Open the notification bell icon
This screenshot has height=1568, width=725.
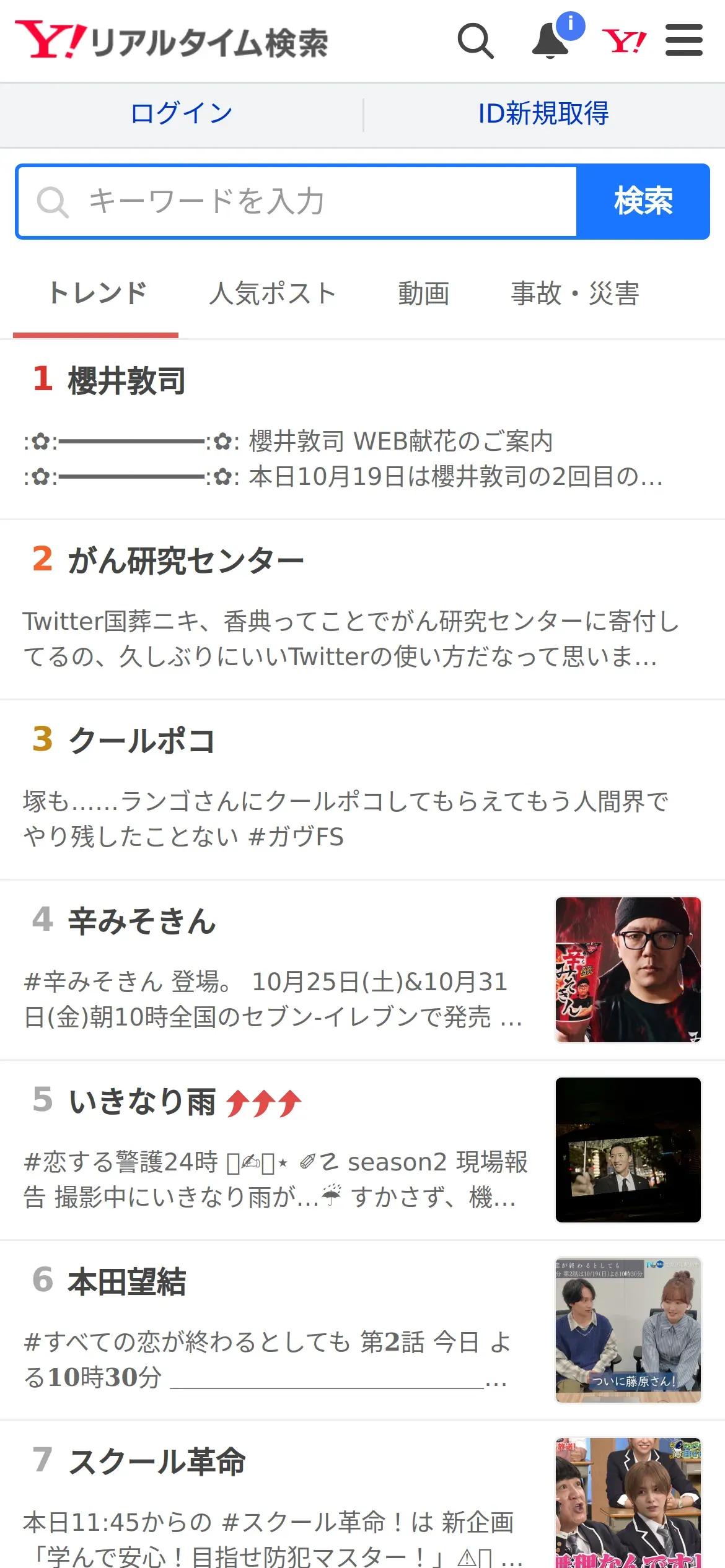click(x=551, y=41)
